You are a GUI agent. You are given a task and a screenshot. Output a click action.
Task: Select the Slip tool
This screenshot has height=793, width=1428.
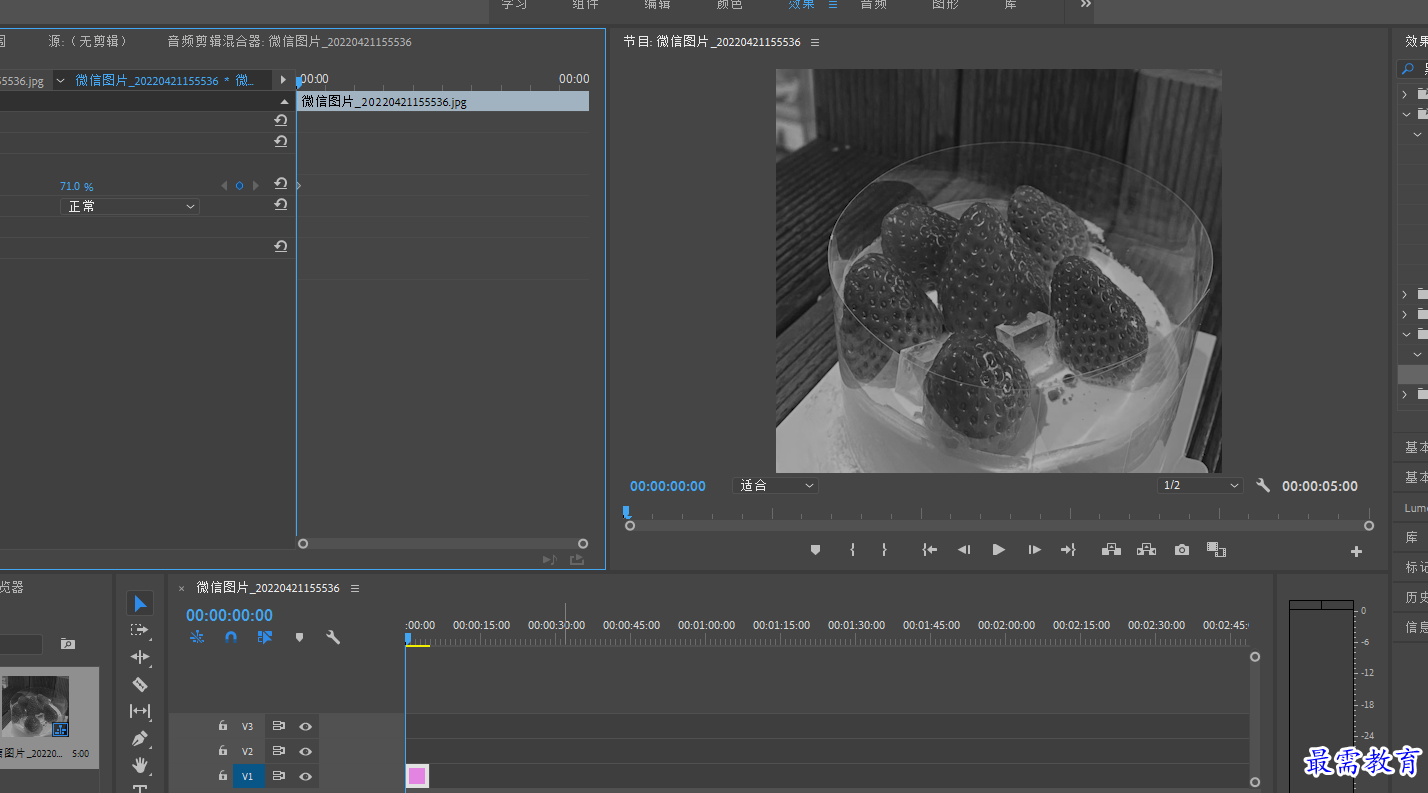click(x=140, y=711)
